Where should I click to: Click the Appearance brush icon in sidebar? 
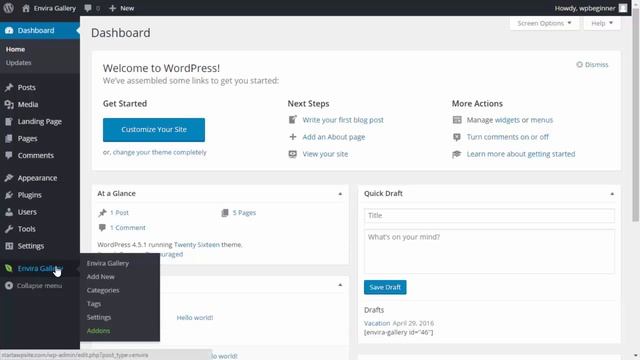[x=9, y=178]
